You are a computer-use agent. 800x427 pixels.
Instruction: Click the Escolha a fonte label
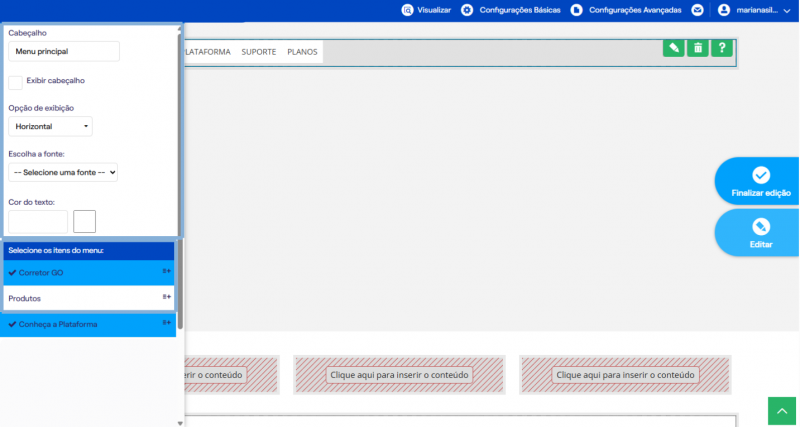coord(37,154)
